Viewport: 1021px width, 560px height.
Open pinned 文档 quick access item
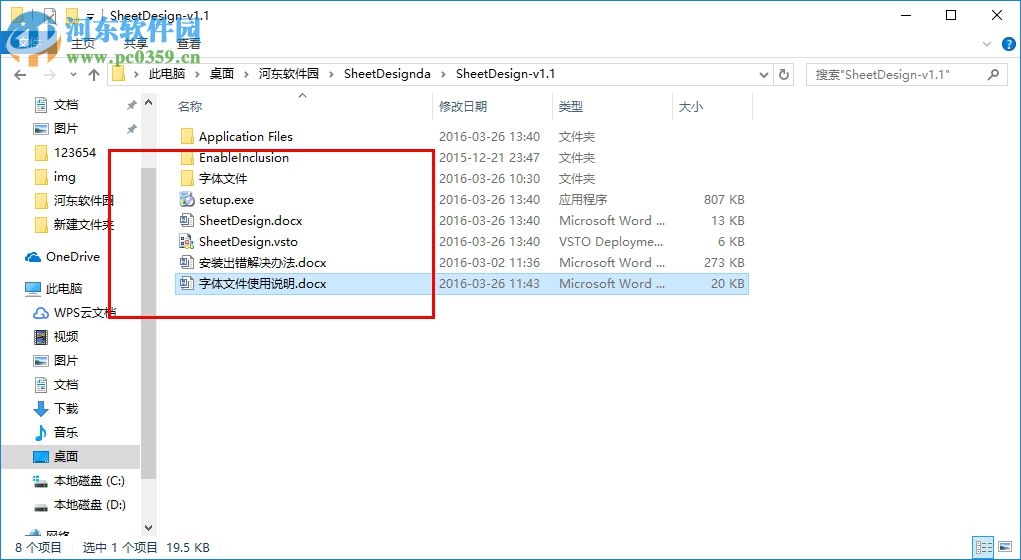[x=56, y=105]
